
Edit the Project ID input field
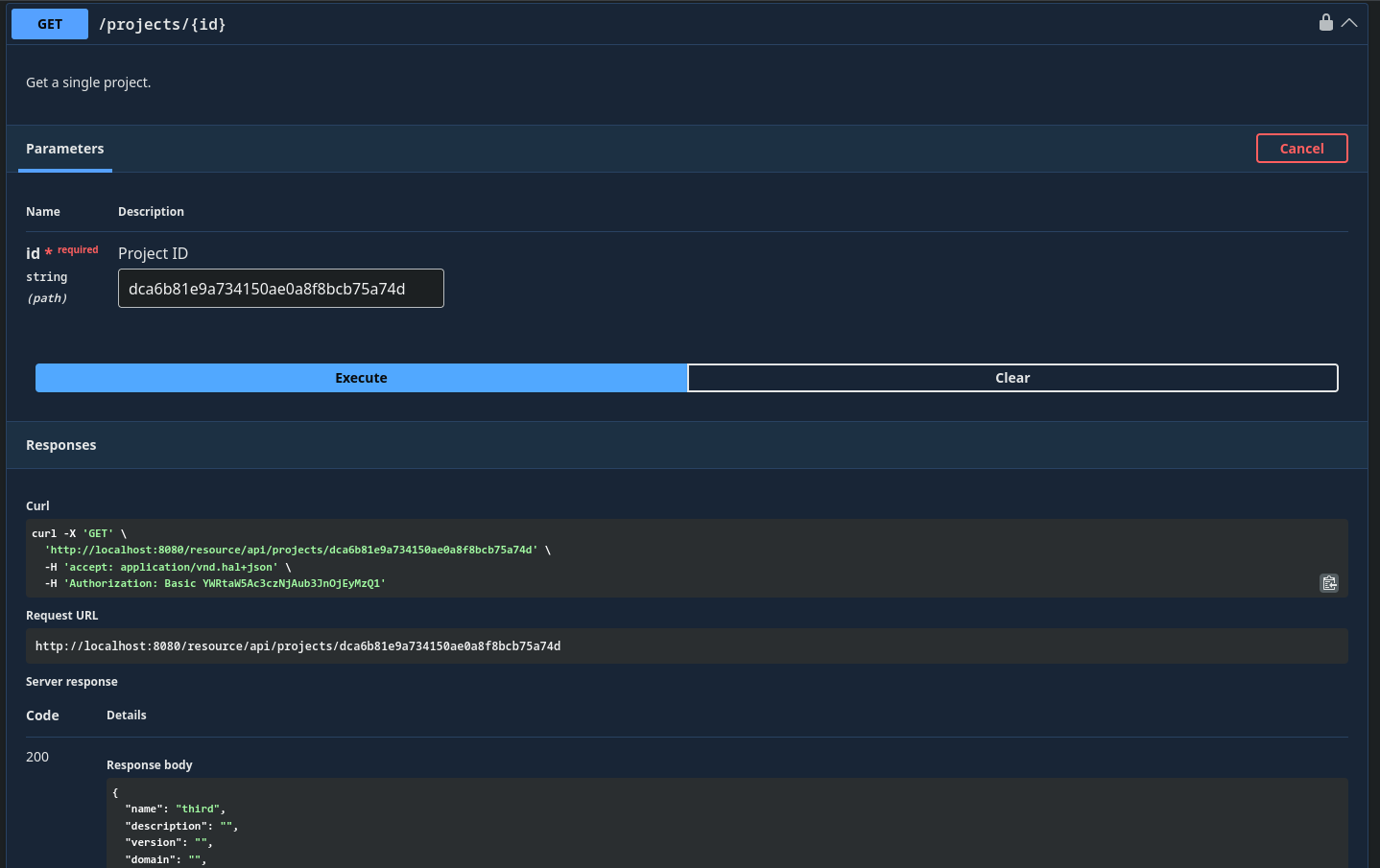(281, 289)
